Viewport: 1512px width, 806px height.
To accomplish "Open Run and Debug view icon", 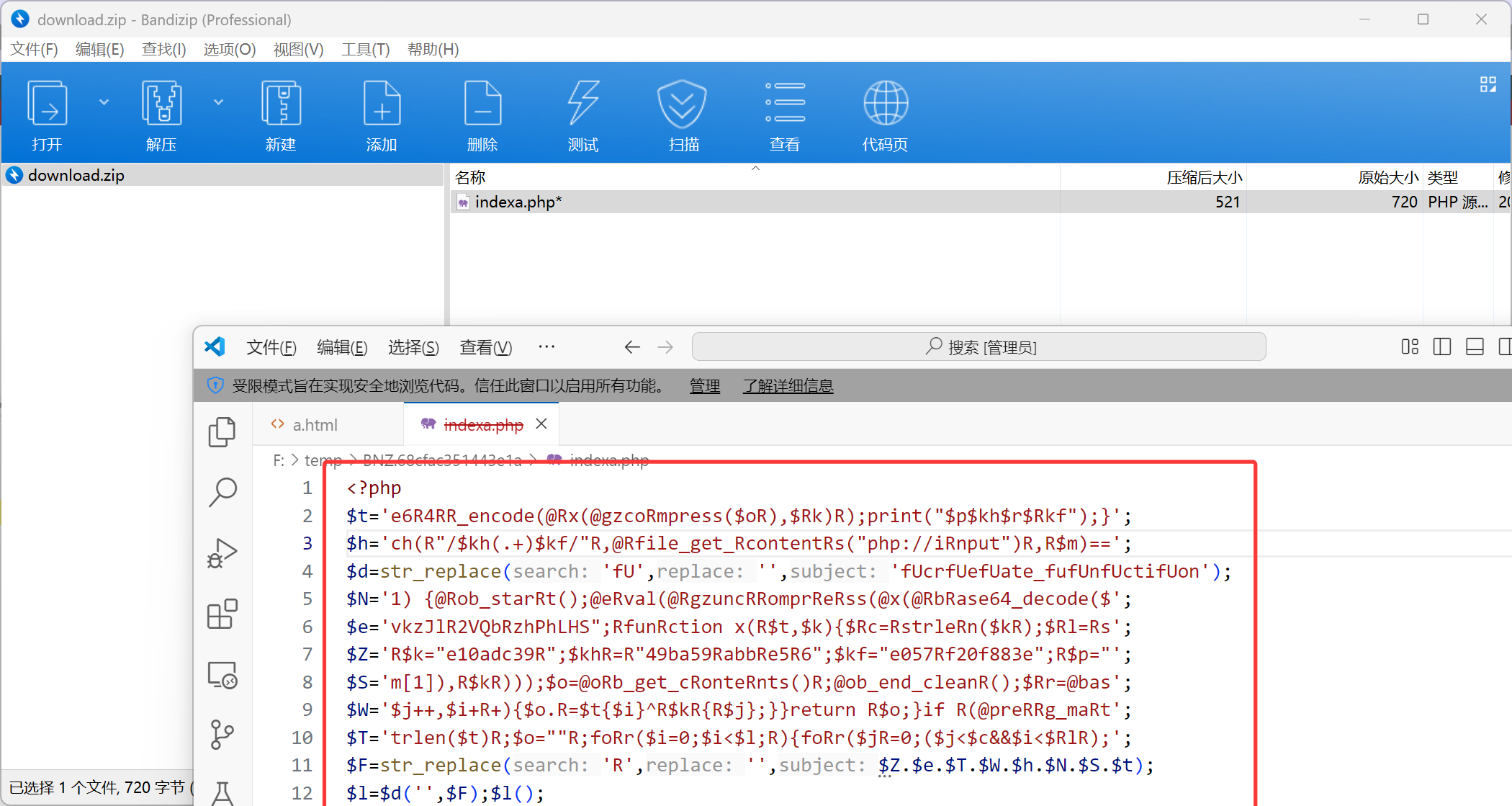I will [x=222, y=553].
